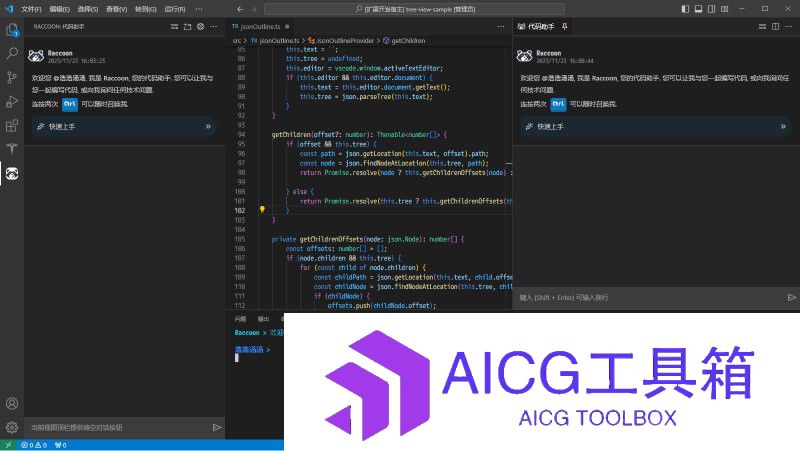
Task: Open the 编辑(E) menu
Action: click(60, 9)
